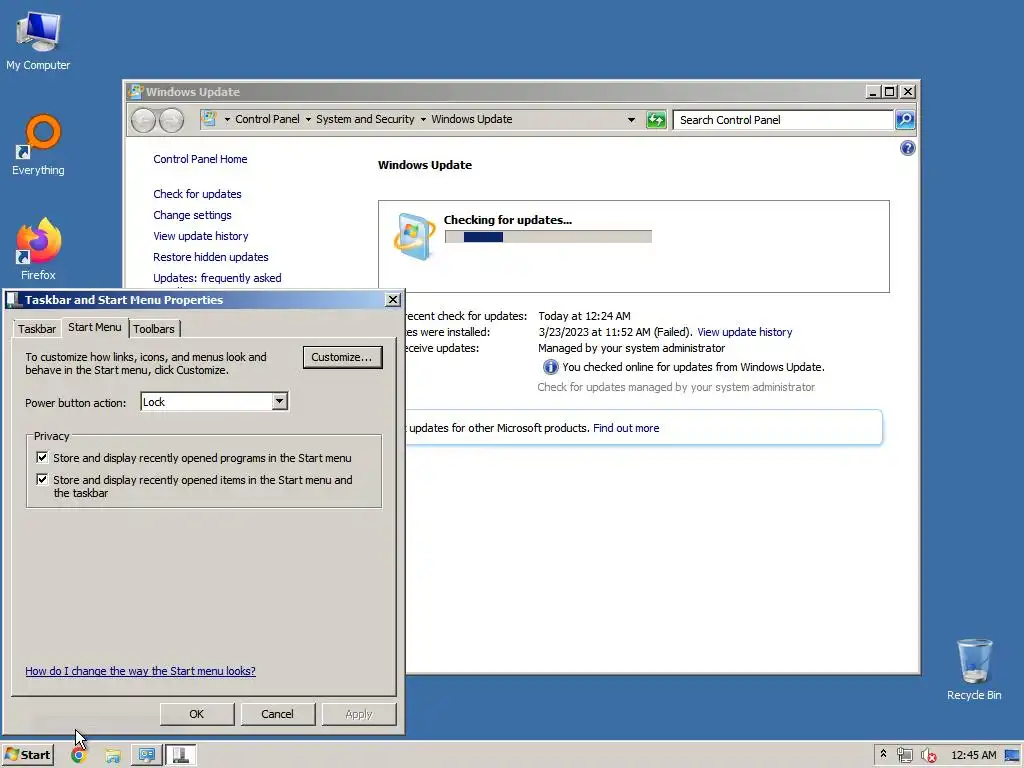Open the Power button action dropdown

280,401
